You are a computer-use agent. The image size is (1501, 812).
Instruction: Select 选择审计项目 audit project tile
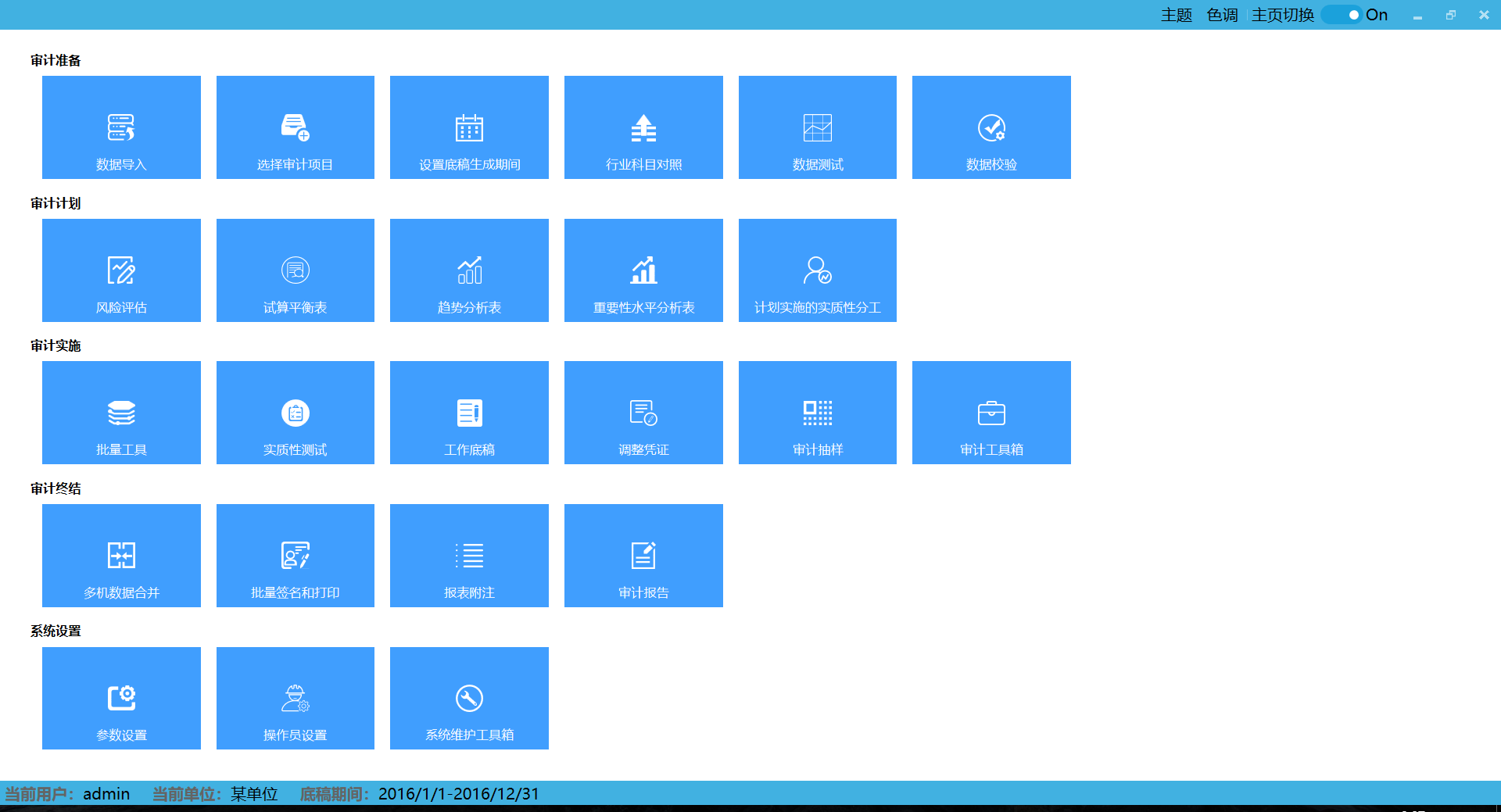click(x=295, y=127)
